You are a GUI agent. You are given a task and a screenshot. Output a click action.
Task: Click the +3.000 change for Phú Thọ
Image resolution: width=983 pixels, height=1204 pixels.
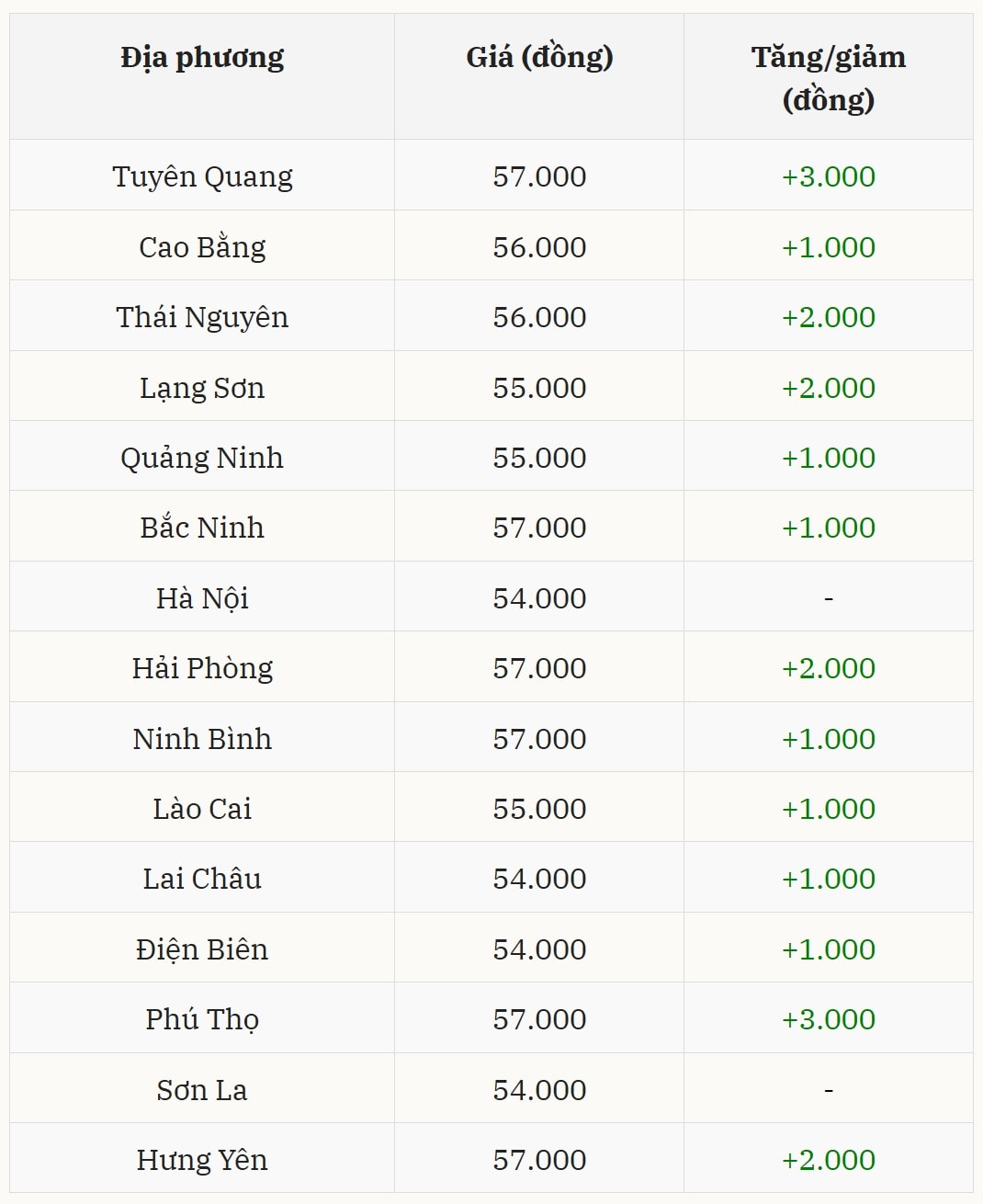point(828,1019)
